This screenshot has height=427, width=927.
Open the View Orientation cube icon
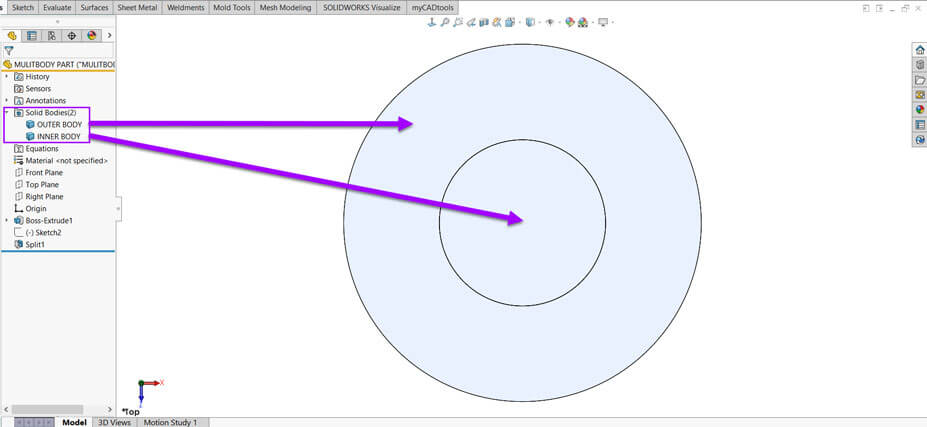(510, 22)
